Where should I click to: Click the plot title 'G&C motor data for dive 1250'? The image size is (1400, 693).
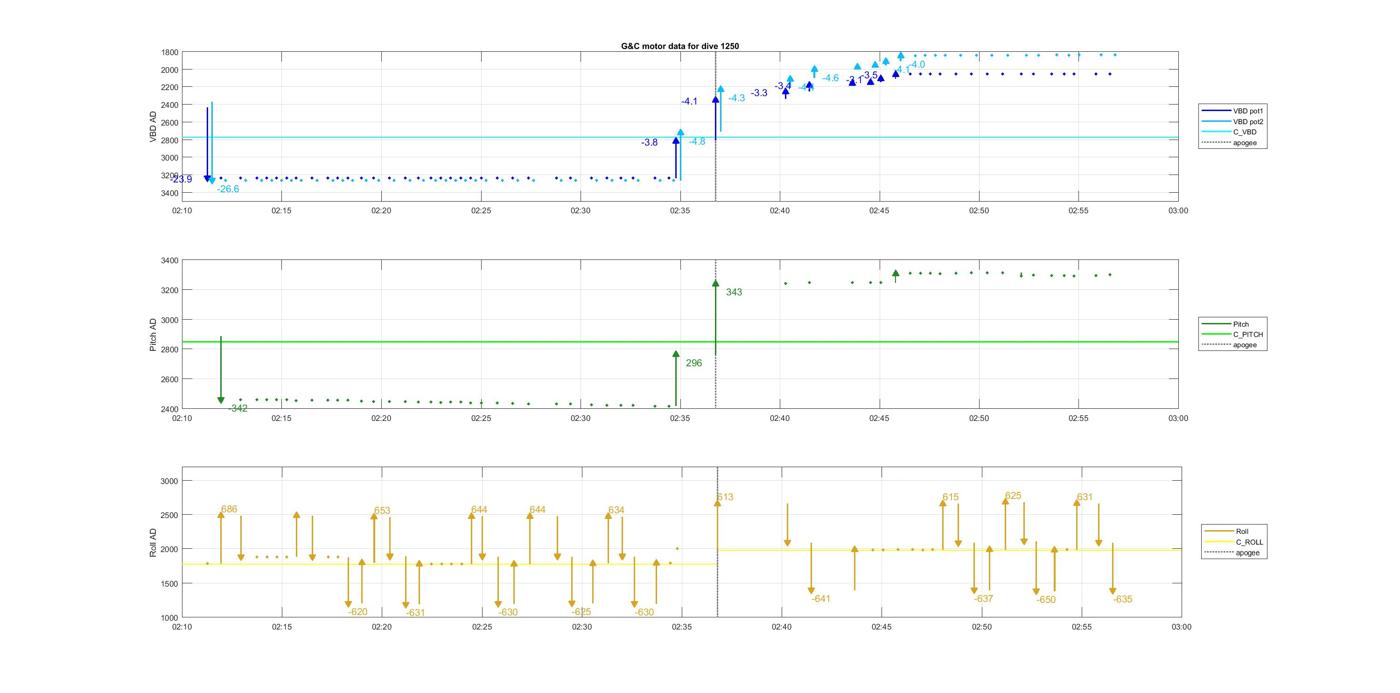click(680, 46)
